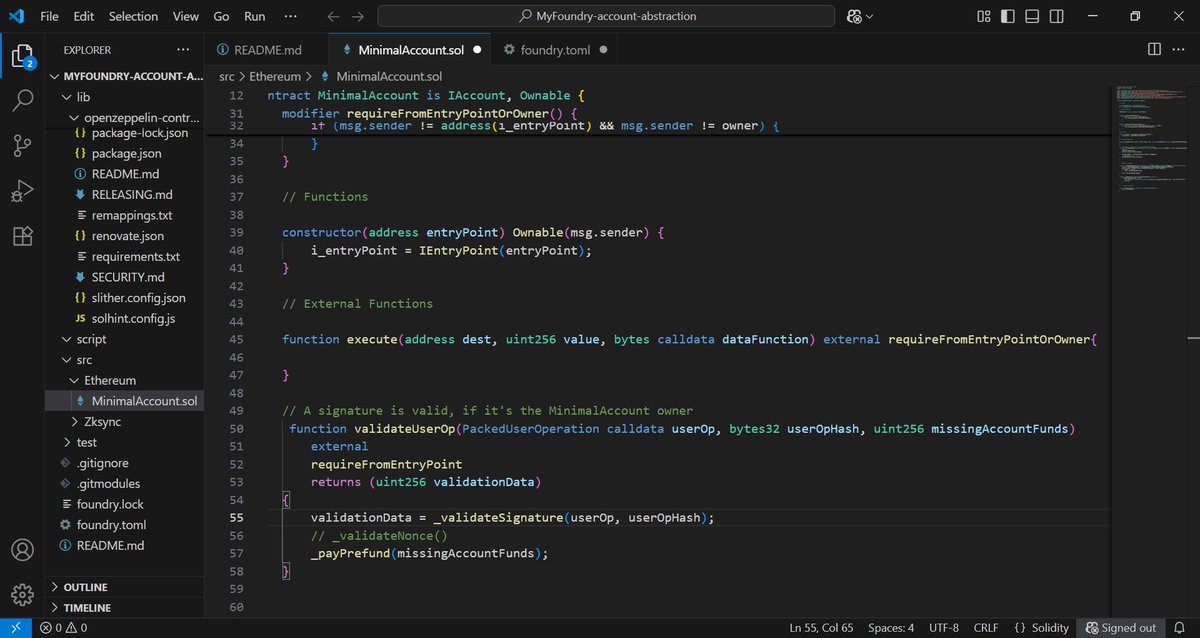Viewport: 1200px width, 638px height.
Task: Open the Copilot dropdown arrow
Action: 869,17
